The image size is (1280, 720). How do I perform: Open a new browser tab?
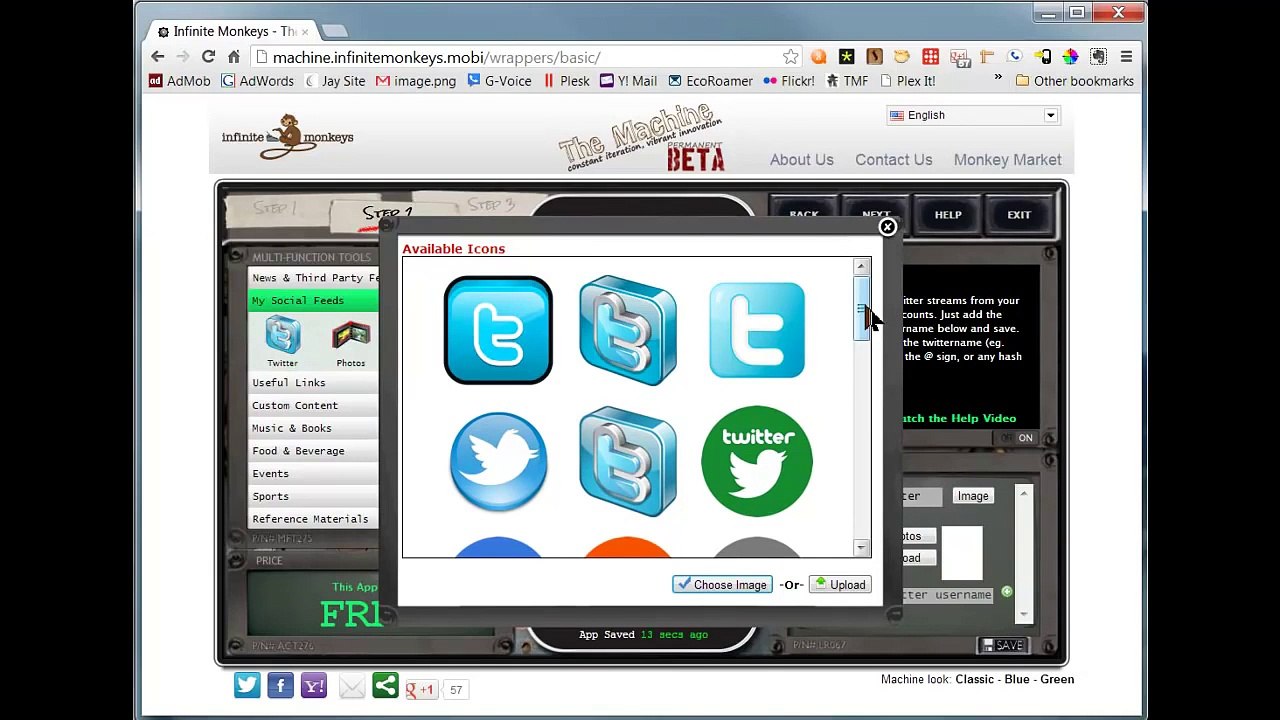click(334, 31)
